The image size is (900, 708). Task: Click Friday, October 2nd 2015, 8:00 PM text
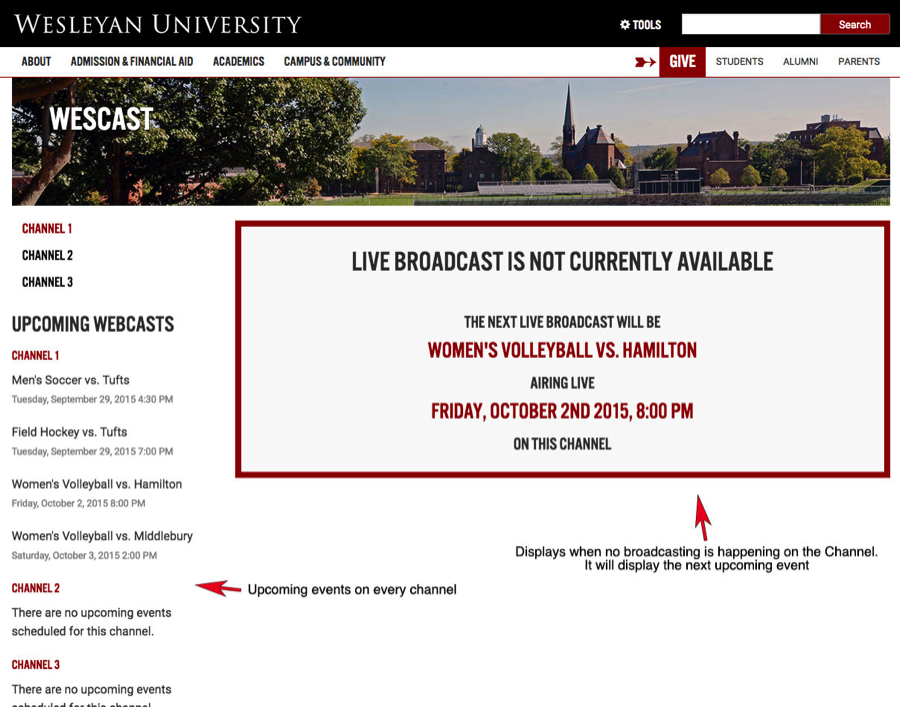click(562, 411)
